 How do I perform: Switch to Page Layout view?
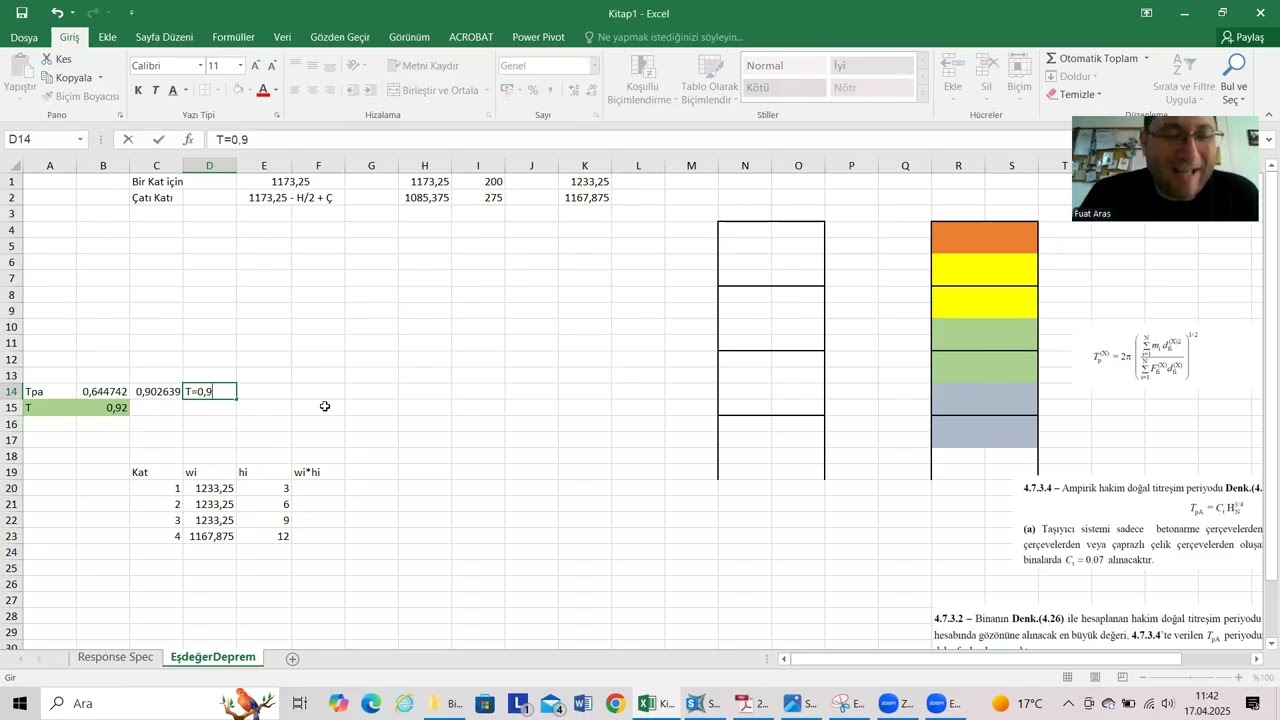pyautogui.click(x=1095, y=678)
